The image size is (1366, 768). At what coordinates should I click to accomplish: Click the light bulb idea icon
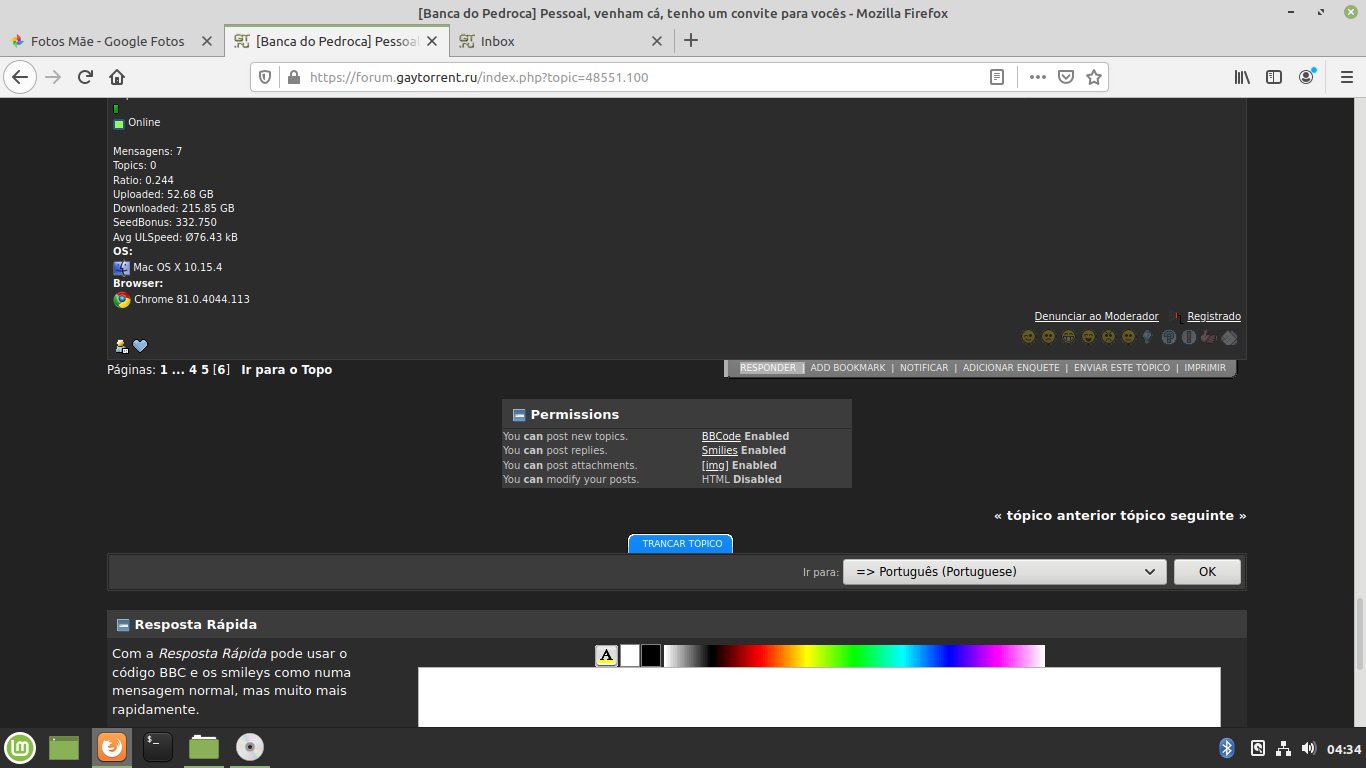pyautogui.click(x=1148, y=337)
